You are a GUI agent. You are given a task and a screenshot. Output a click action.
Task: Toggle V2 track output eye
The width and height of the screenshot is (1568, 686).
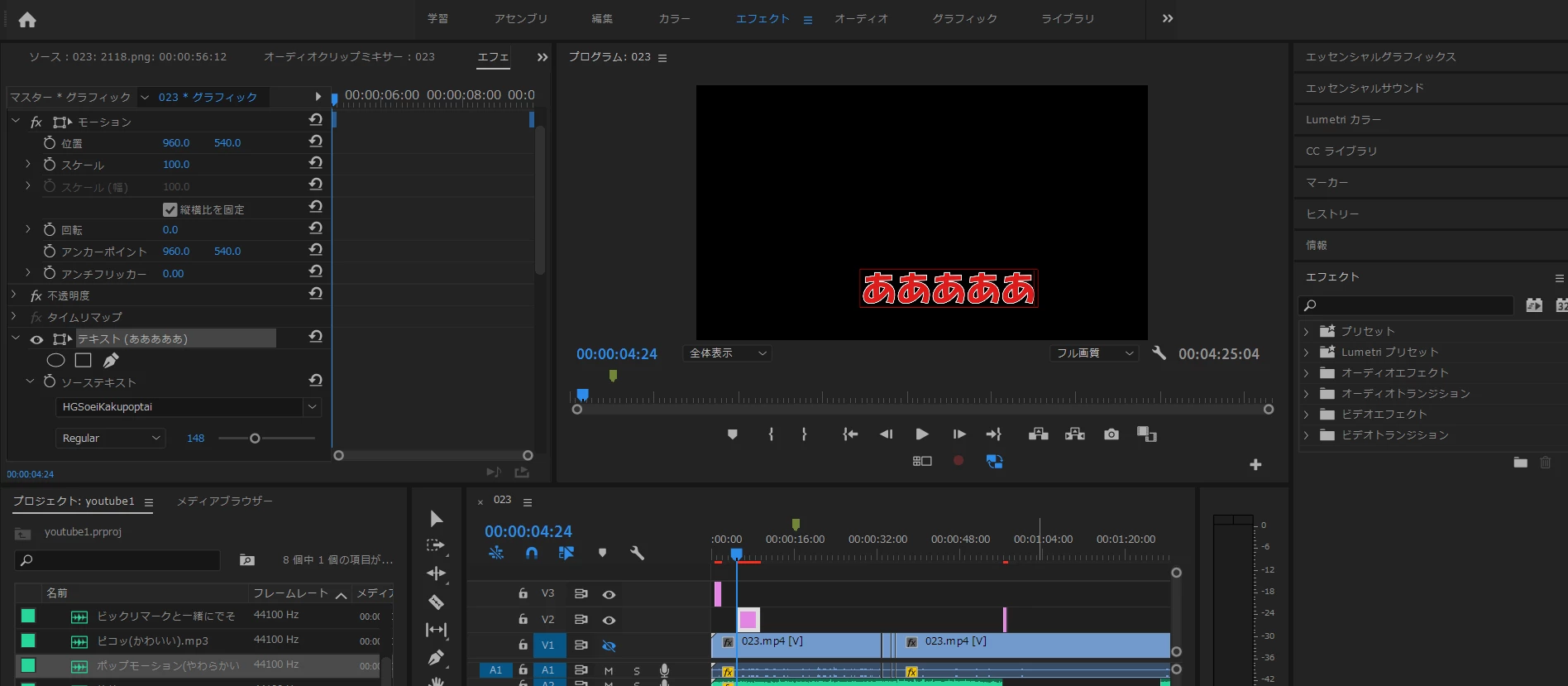[x=609, y=620]
